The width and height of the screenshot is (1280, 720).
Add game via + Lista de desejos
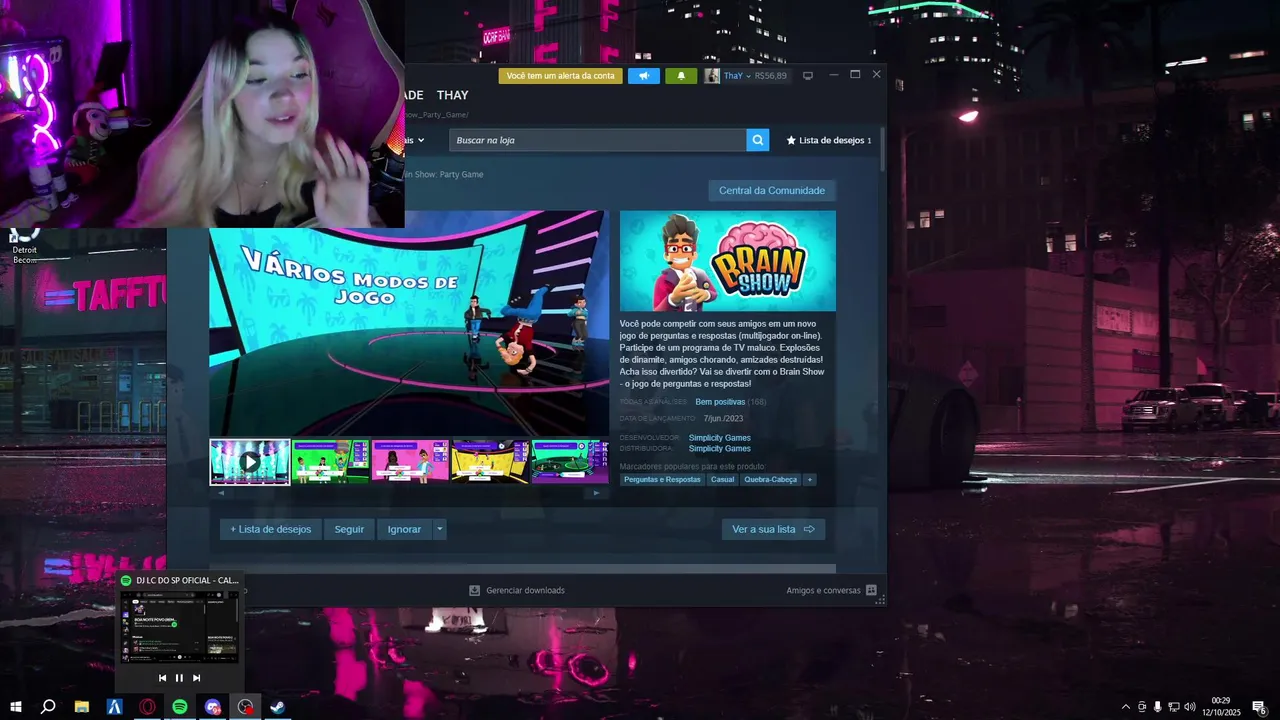coord(271,529)
